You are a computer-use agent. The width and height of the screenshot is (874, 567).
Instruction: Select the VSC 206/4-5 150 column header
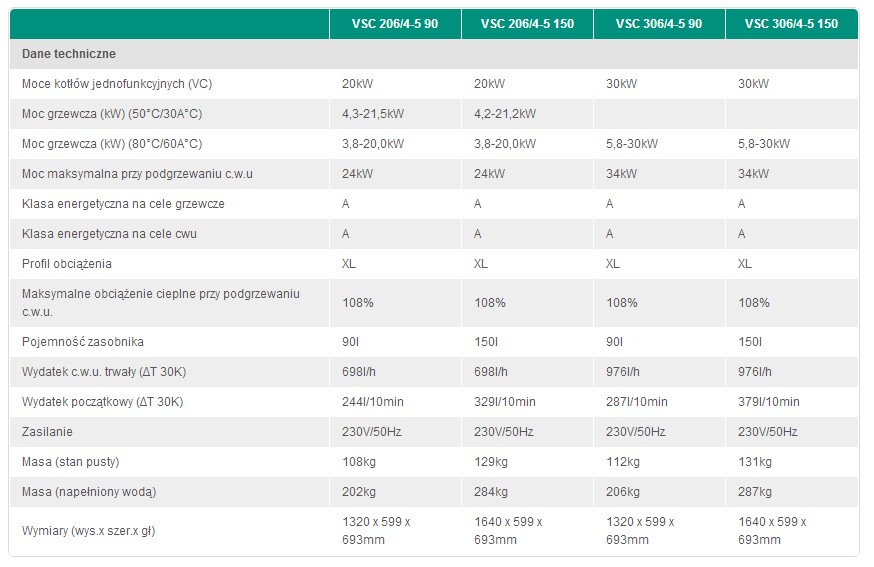click(527, 24)
